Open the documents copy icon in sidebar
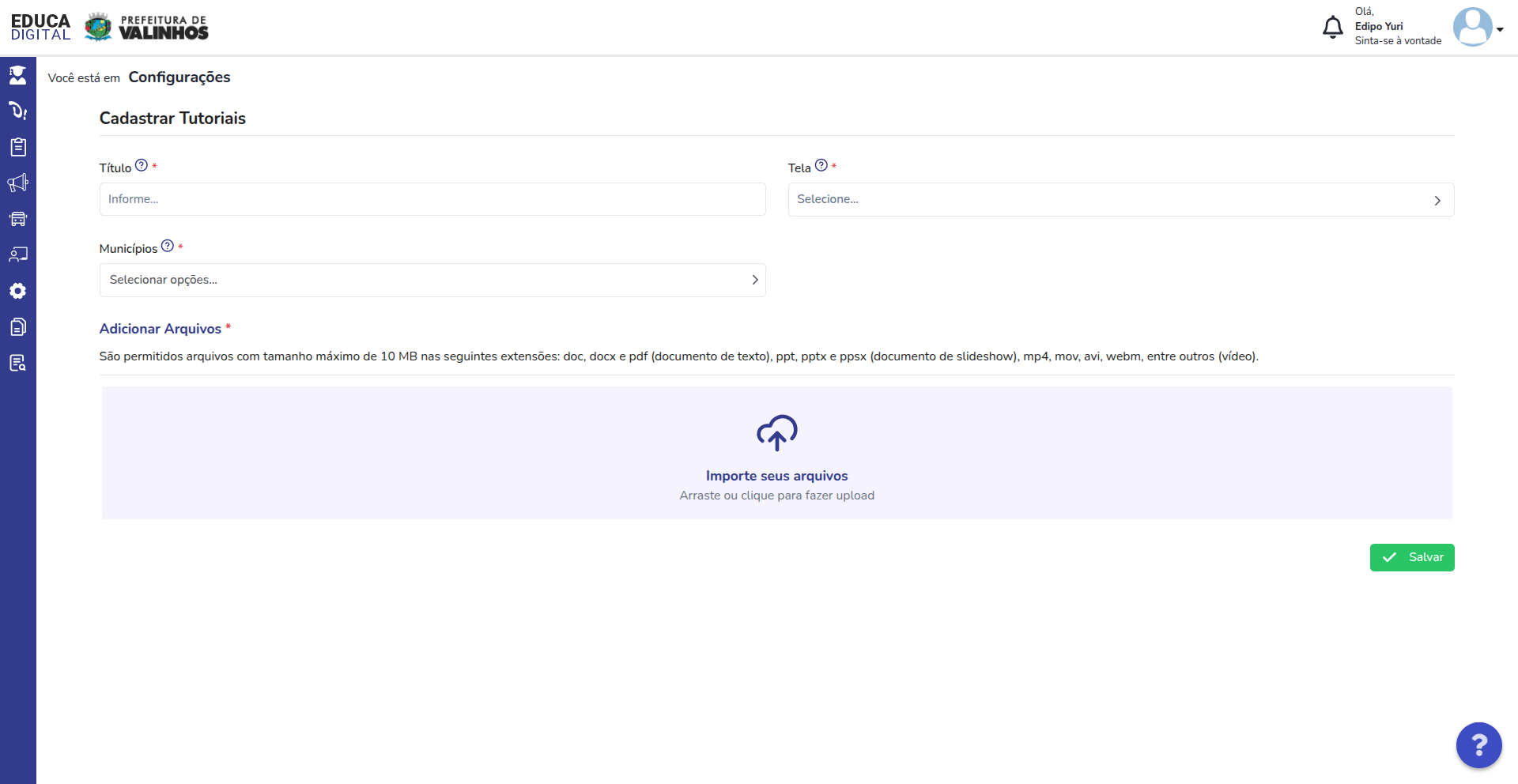This screenshot has width=1518, height=784. [x=17, y=326]
